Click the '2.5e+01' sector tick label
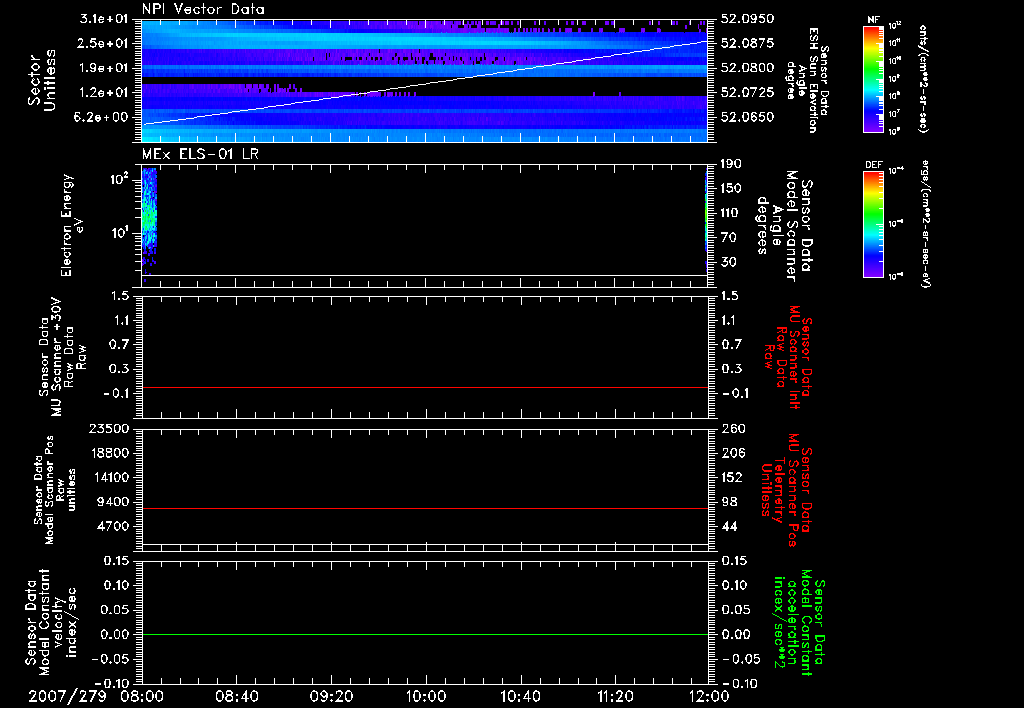Viewport: 1024px width, 708px height. click(x=104, y=43)
